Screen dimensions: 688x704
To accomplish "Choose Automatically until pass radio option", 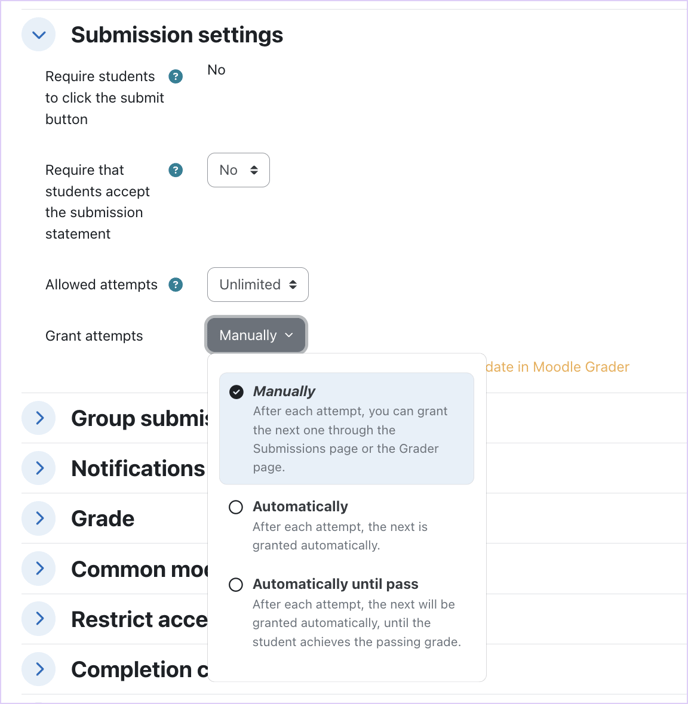I will pyautogui.click(x=236, y=584).
